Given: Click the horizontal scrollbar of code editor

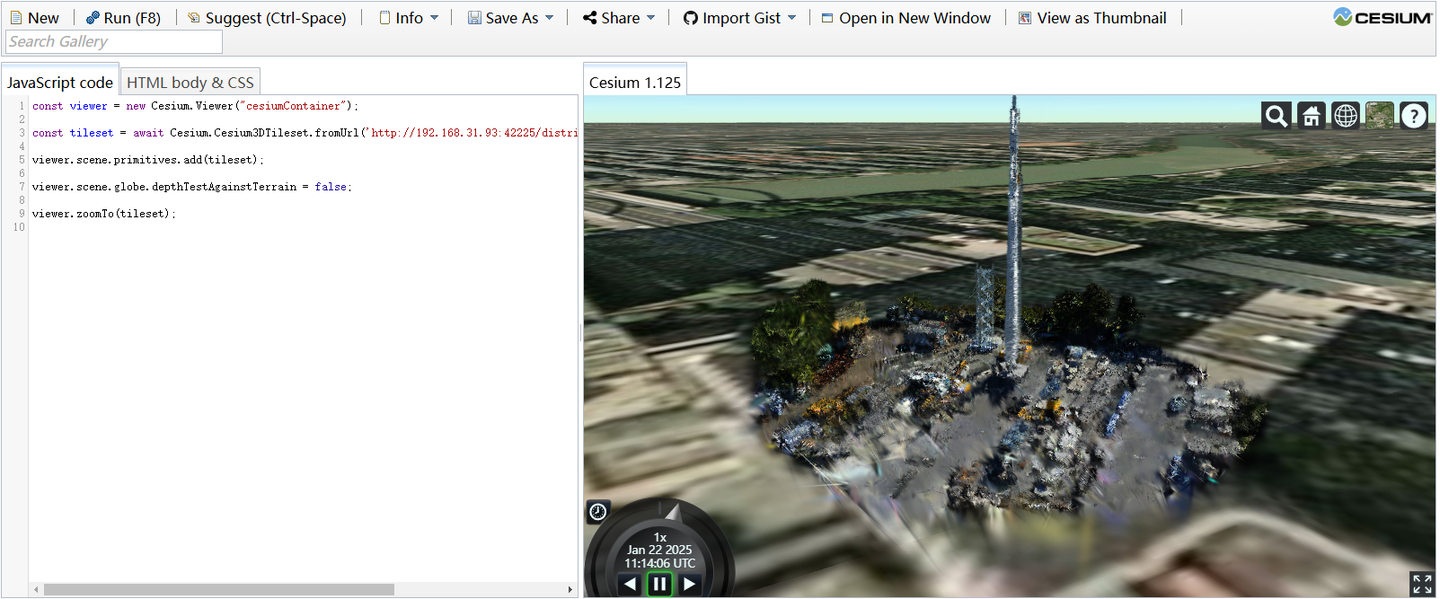Looking at the screenshot, I should [218, 590].
